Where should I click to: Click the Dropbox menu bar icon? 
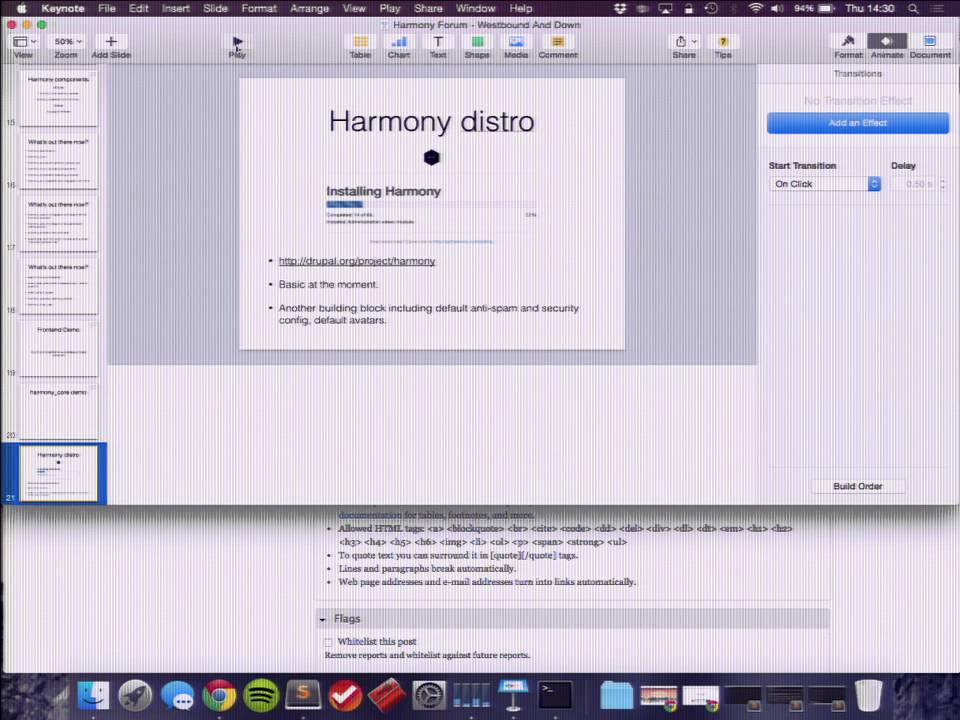(x=620, y=9)
